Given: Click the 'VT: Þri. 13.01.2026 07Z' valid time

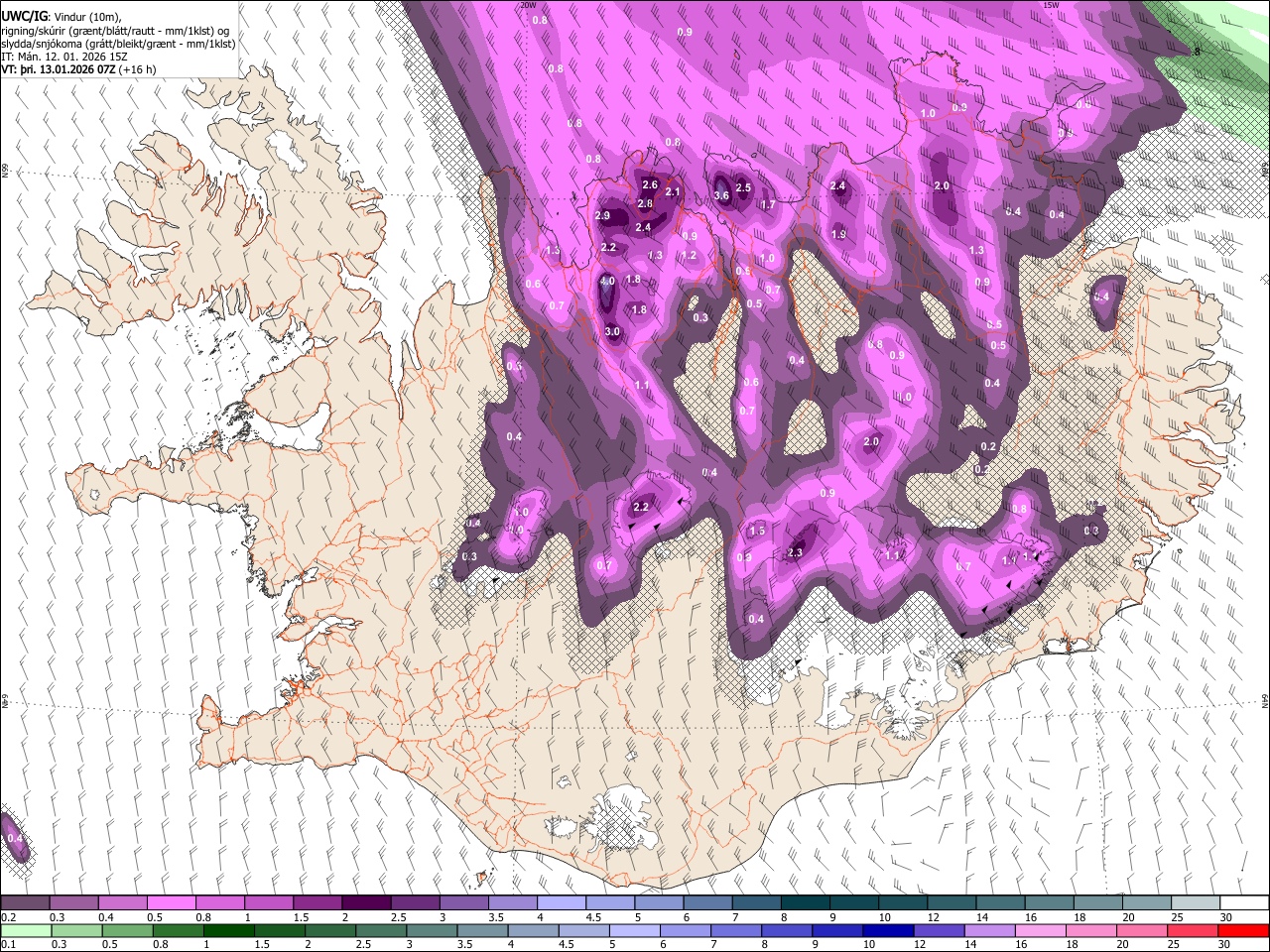Looking at the screenshot, I should pos(59,69).
